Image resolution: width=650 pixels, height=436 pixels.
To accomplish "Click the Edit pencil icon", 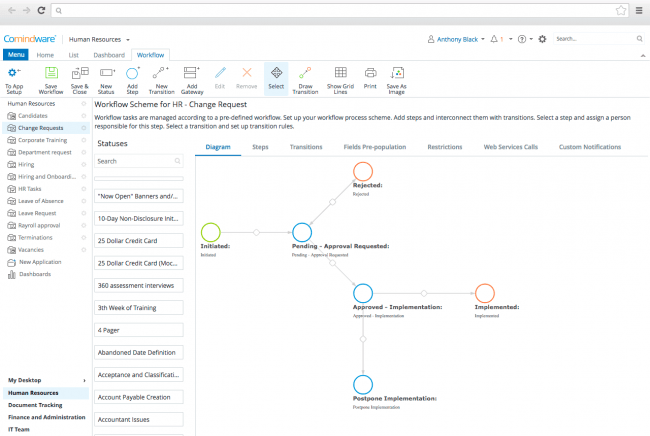I will pyautogui.click(x=220, y=73).
